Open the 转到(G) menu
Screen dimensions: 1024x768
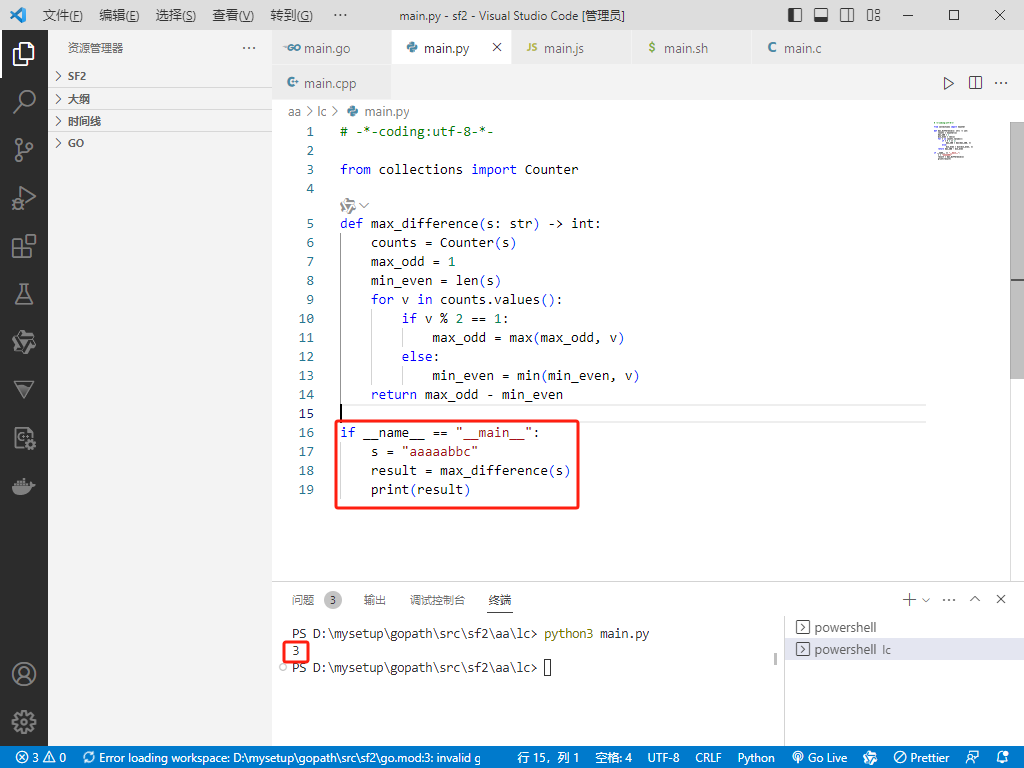[x=291, y=15]
